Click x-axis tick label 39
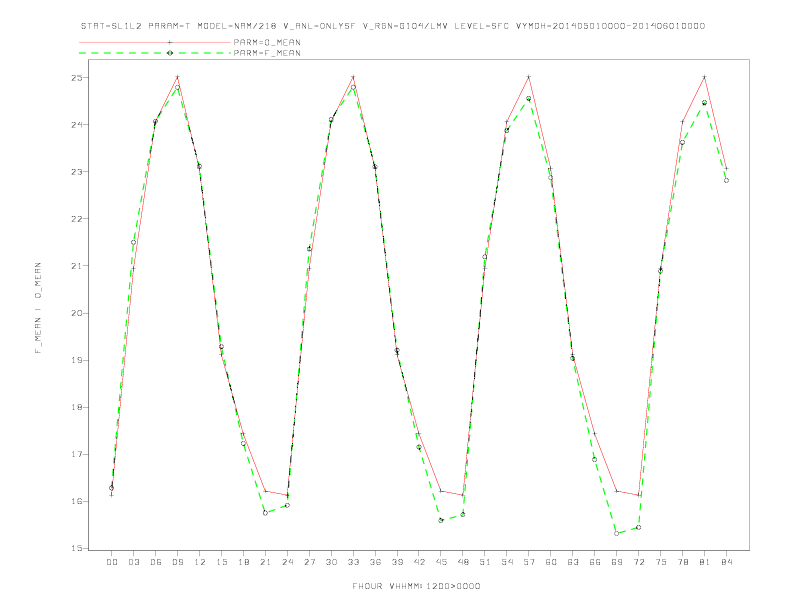This screenshot has height=612, width=792. point(397,562)
